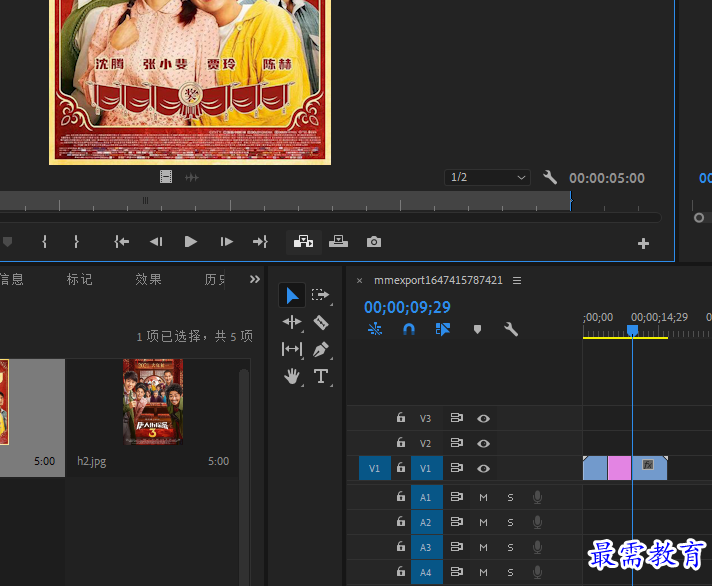Go to Out point
Viewport: 712px width, 586px height.
pos(260,242)
